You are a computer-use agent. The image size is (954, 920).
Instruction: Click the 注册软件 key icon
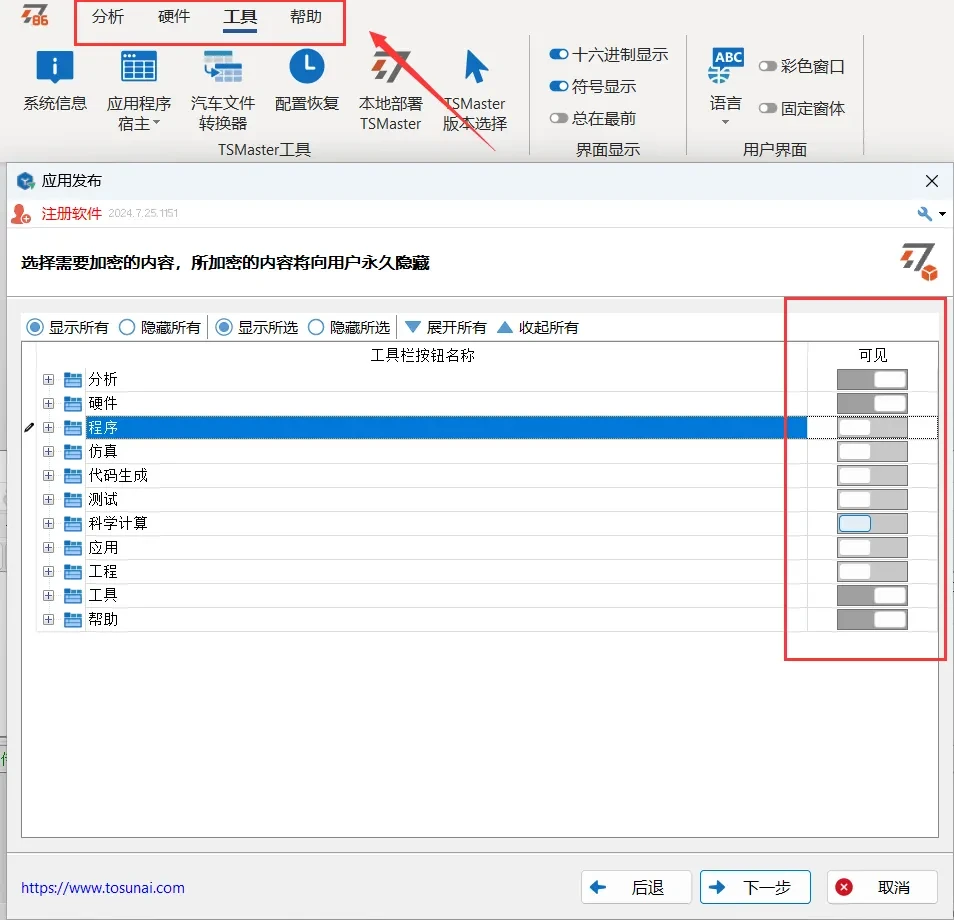click(x=22, y=213)
